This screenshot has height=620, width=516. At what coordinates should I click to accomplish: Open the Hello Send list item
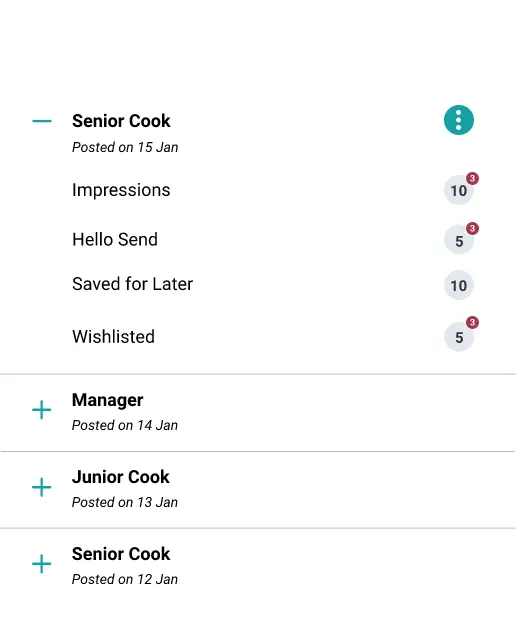pos(115,240)
